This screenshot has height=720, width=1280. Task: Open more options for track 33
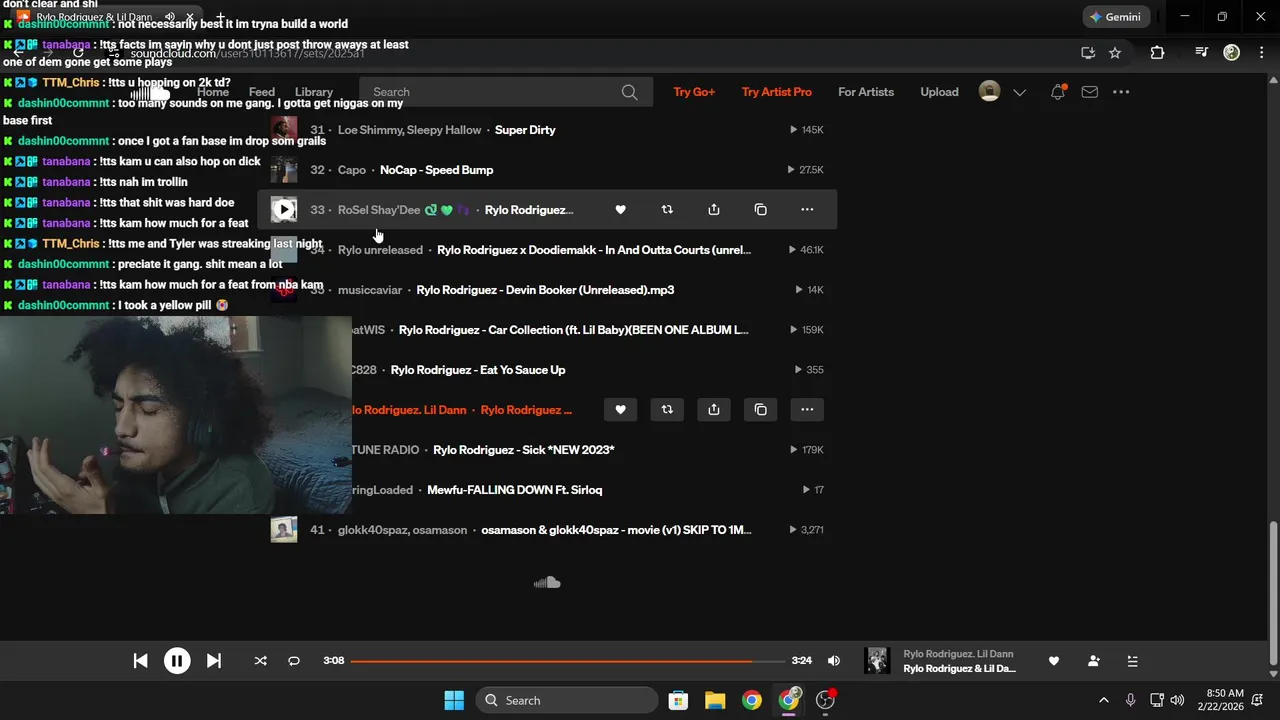pos(807,210)
